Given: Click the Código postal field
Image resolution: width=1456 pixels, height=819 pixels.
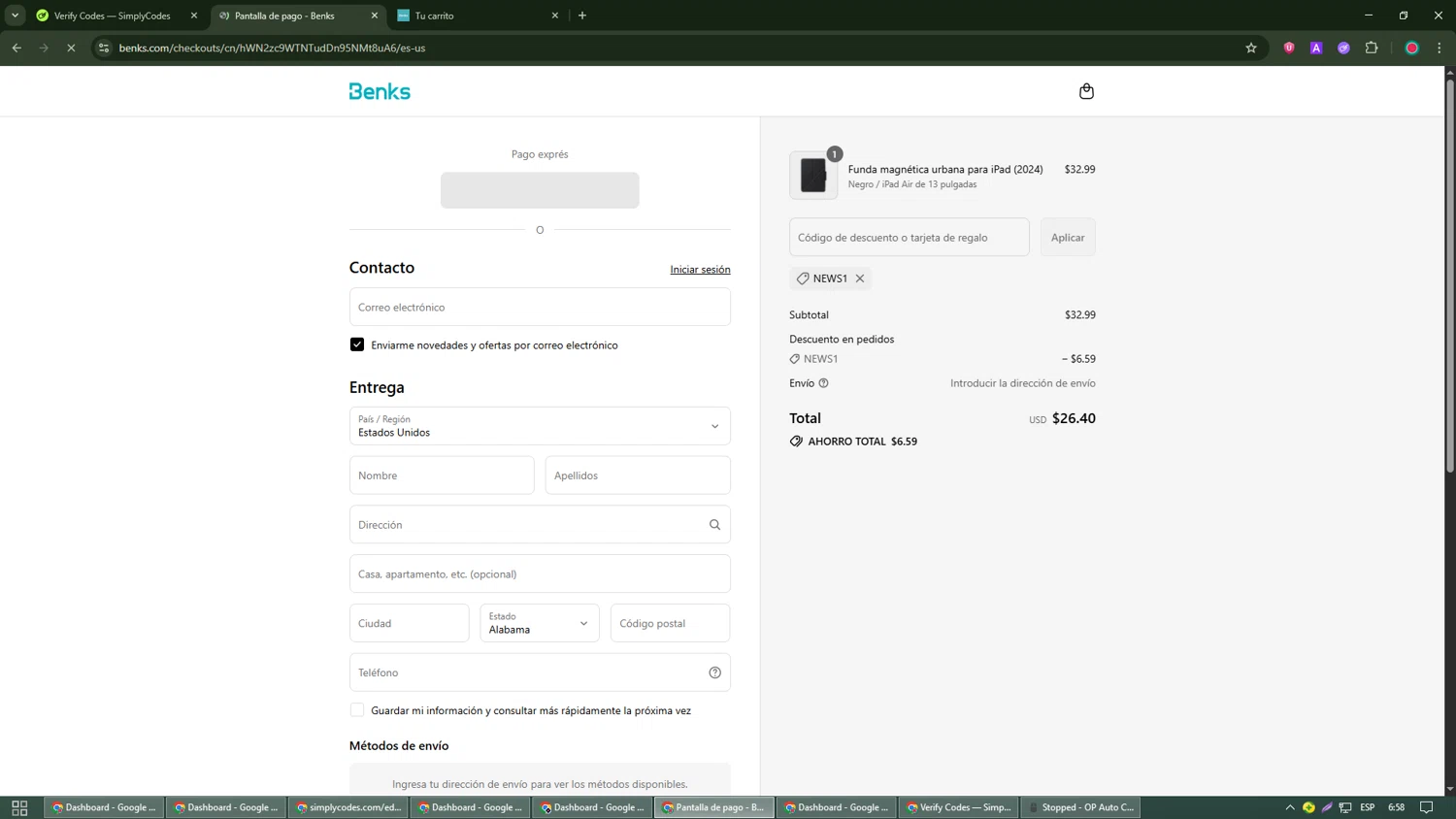Looking at the screenshot, I should (x=670, y=623).
